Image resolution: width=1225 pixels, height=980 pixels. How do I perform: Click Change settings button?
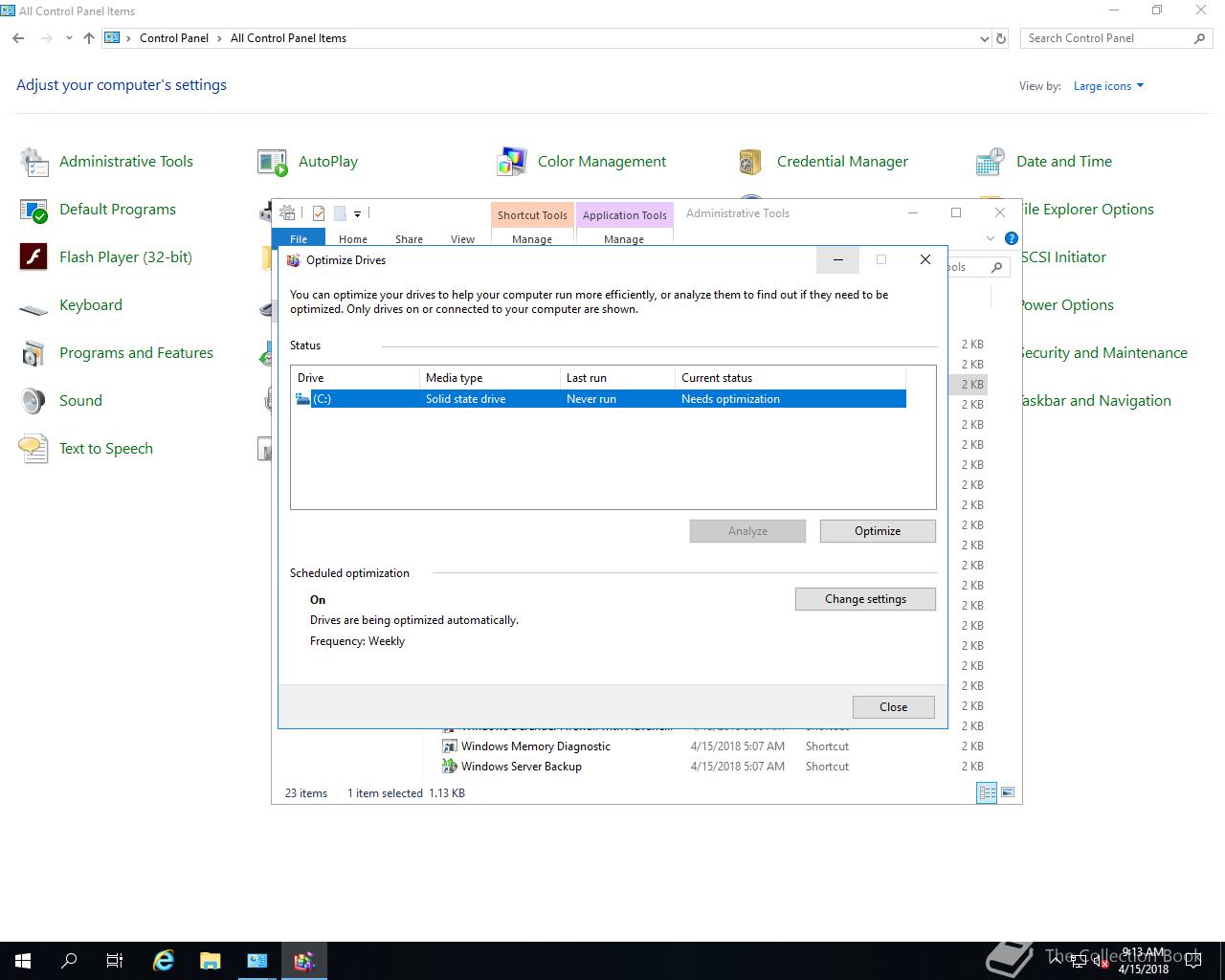865,599
